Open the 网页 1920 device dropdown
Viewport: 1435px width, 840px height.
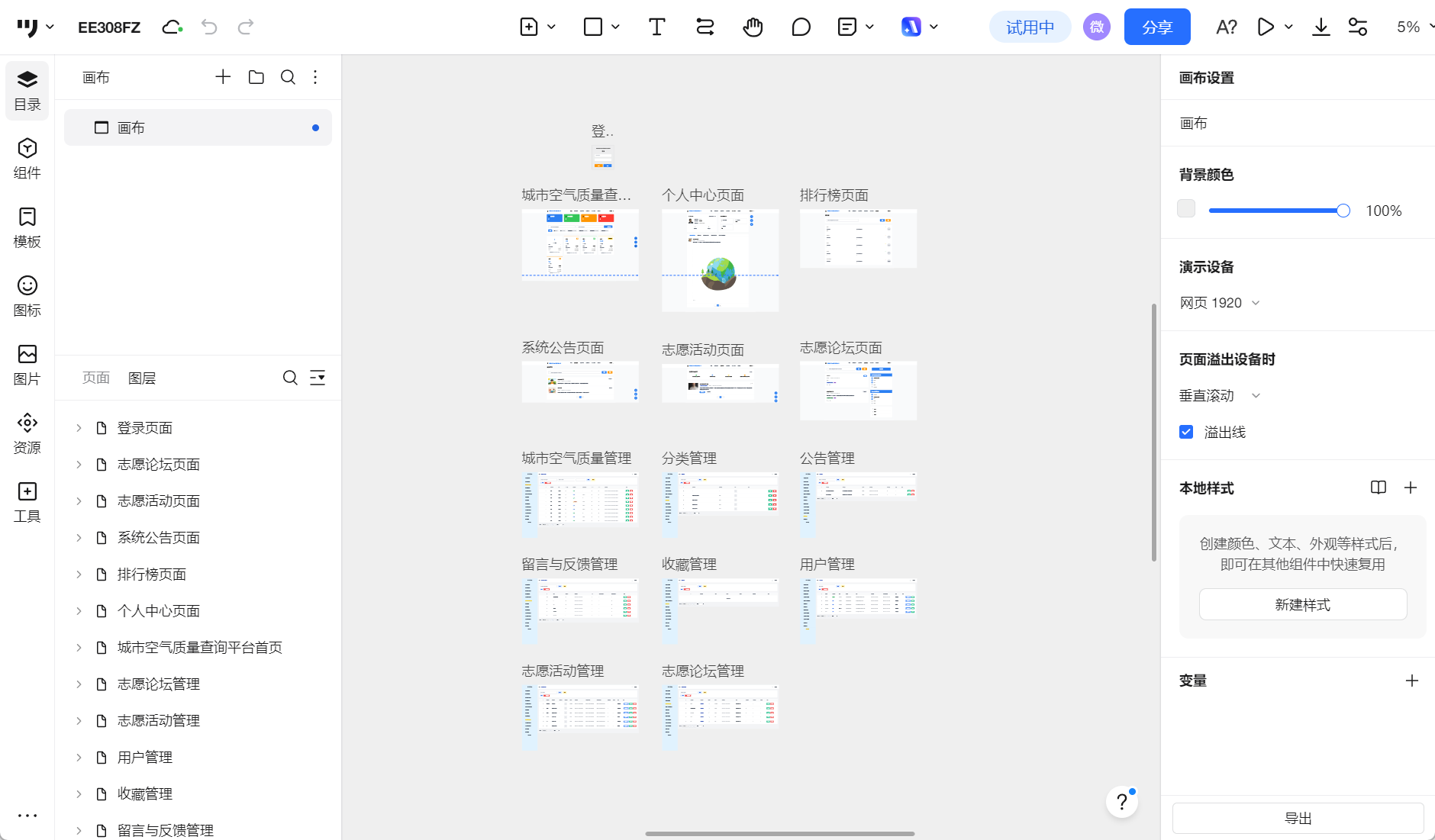(1218, 302)
